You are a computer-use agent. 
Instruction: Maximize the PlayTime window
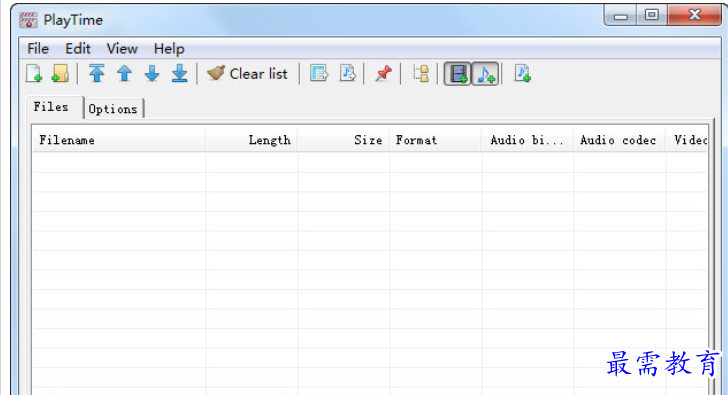tap(651, 15)
